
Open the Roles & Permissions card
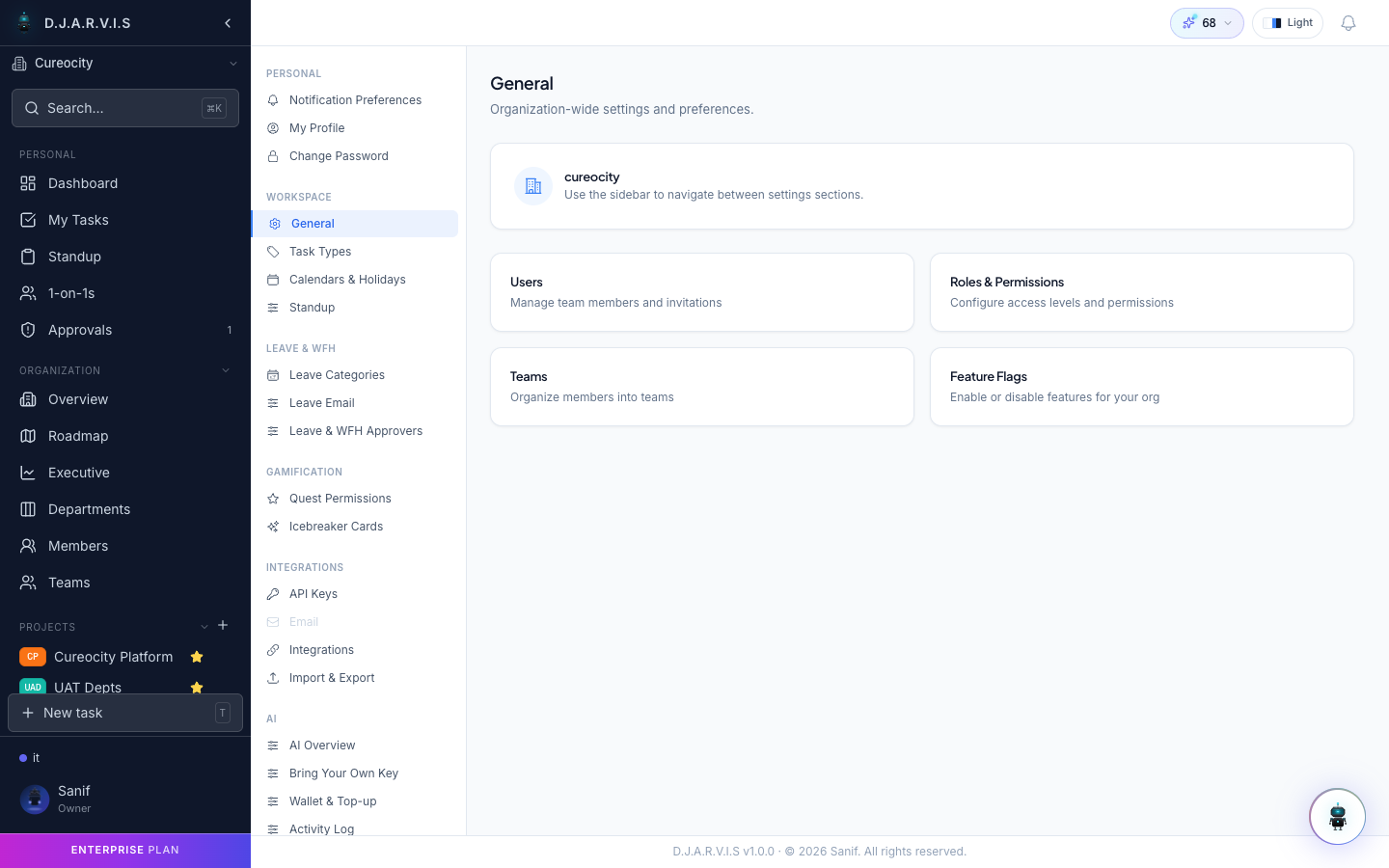click(1142, 292)
